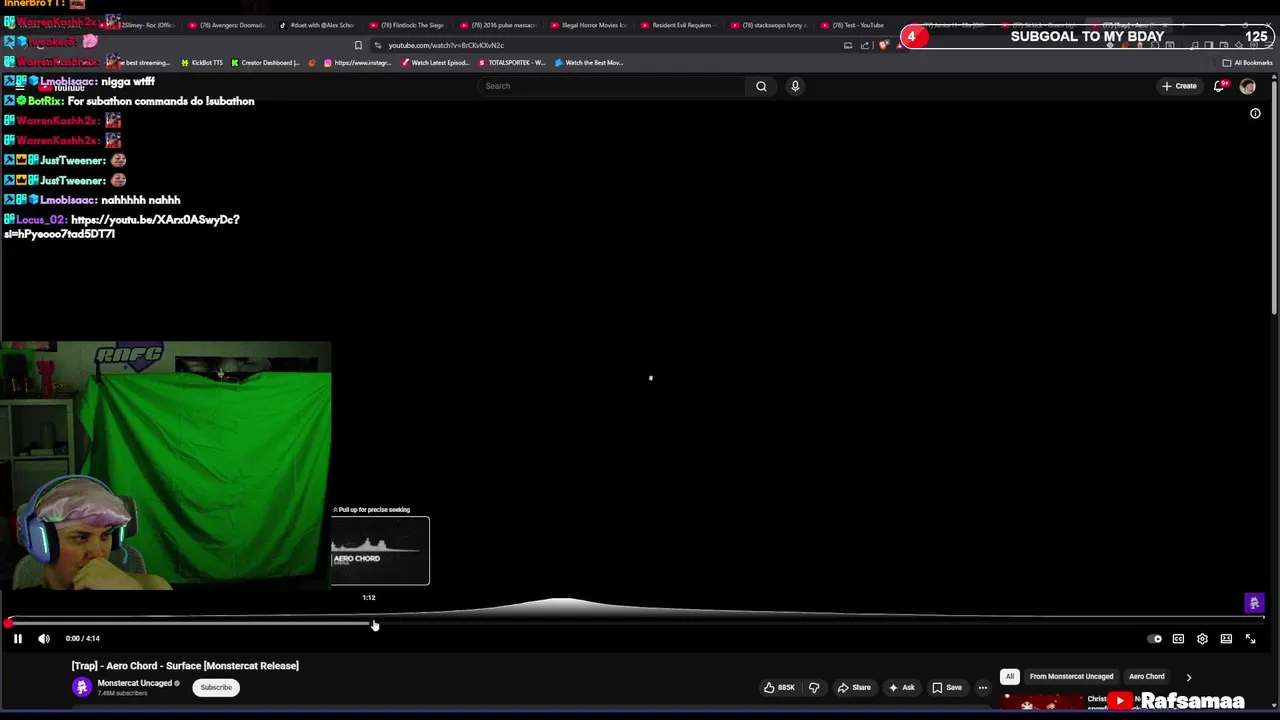Screen dimensions: 1280x720
Task: Switch to Flintlock: The Siege tab
Action: click(406, 25)
